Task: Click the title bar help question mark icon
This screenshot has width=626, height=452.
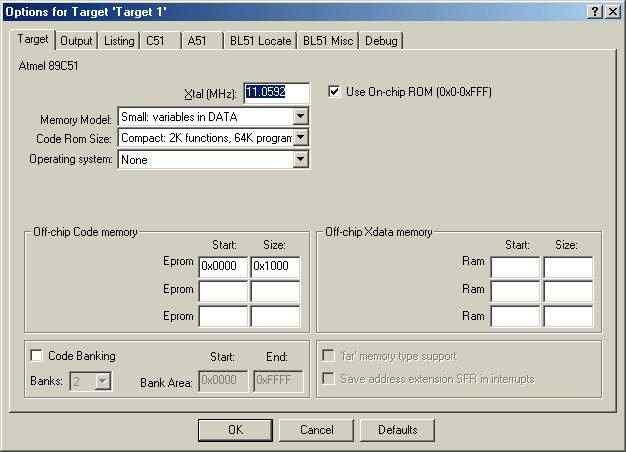Action: pos(595,10)
